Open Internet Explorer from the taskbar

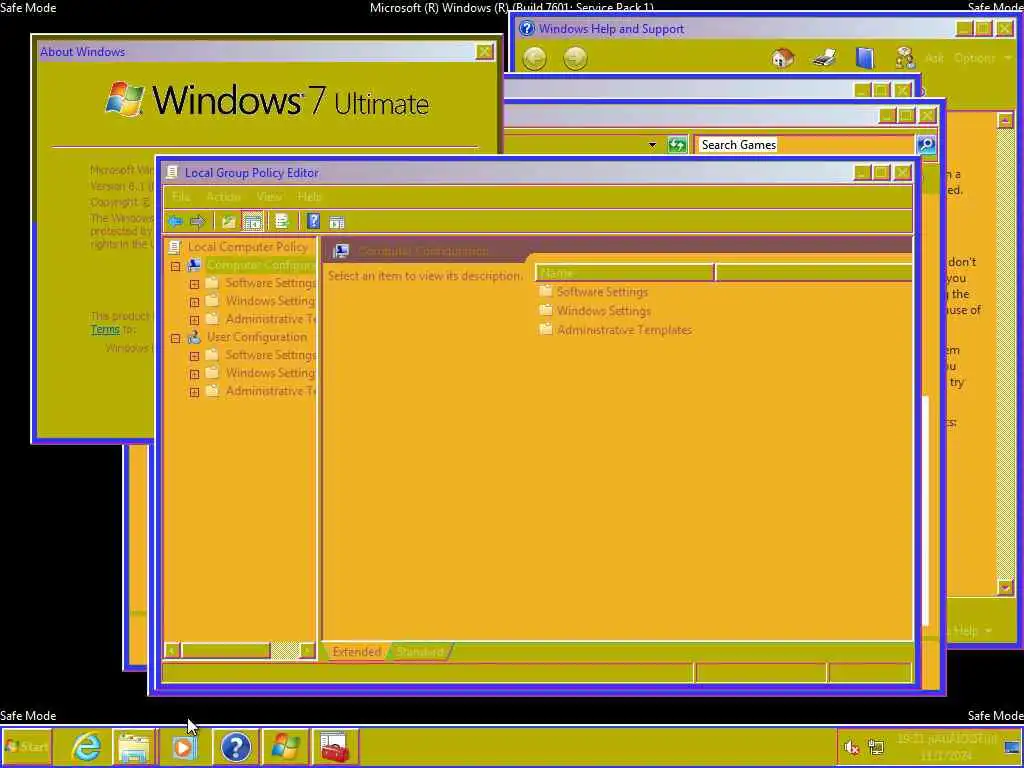coord(86,746)
